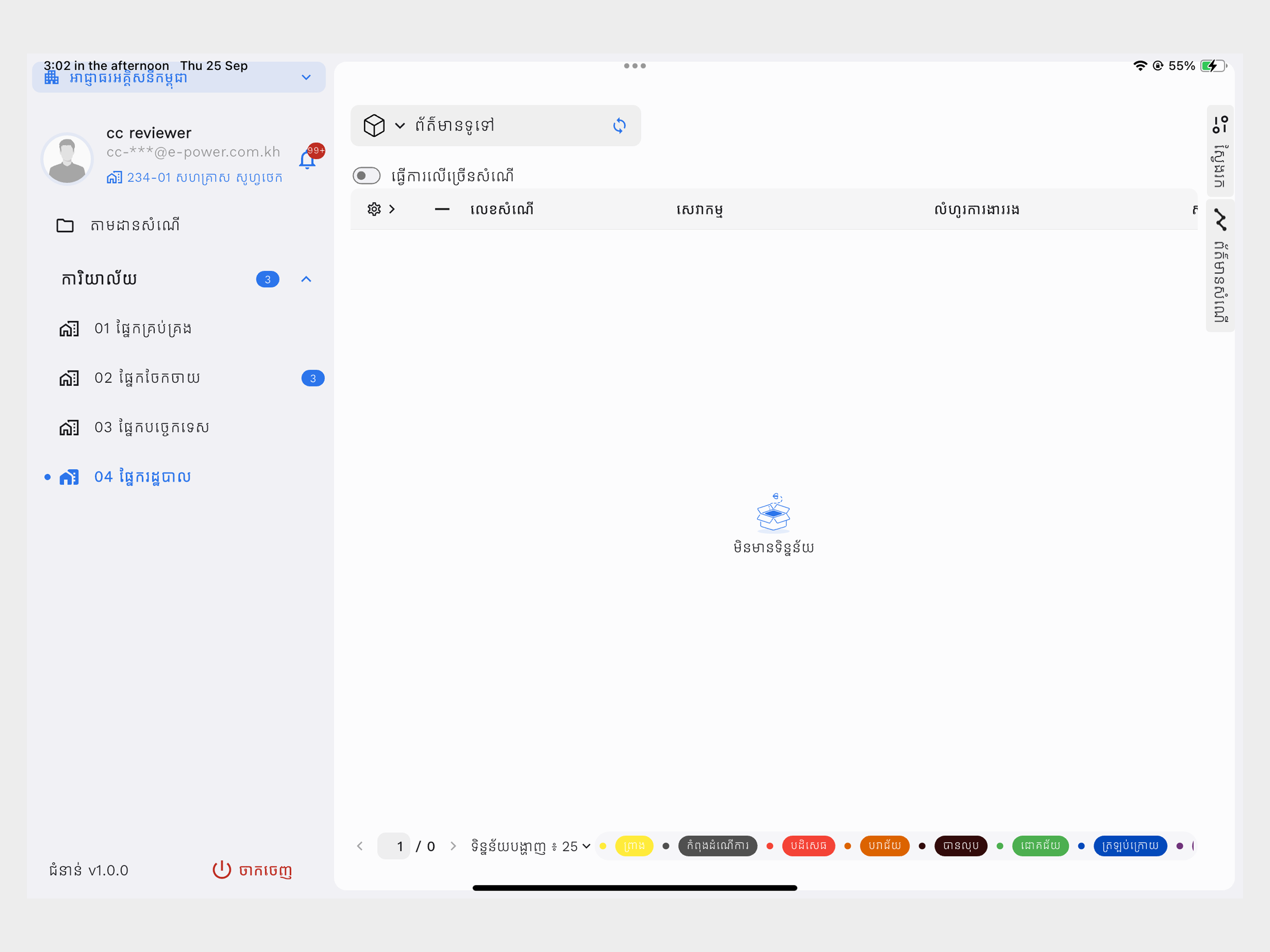Click the cube icon in the info selector

(x=374, y=125)
